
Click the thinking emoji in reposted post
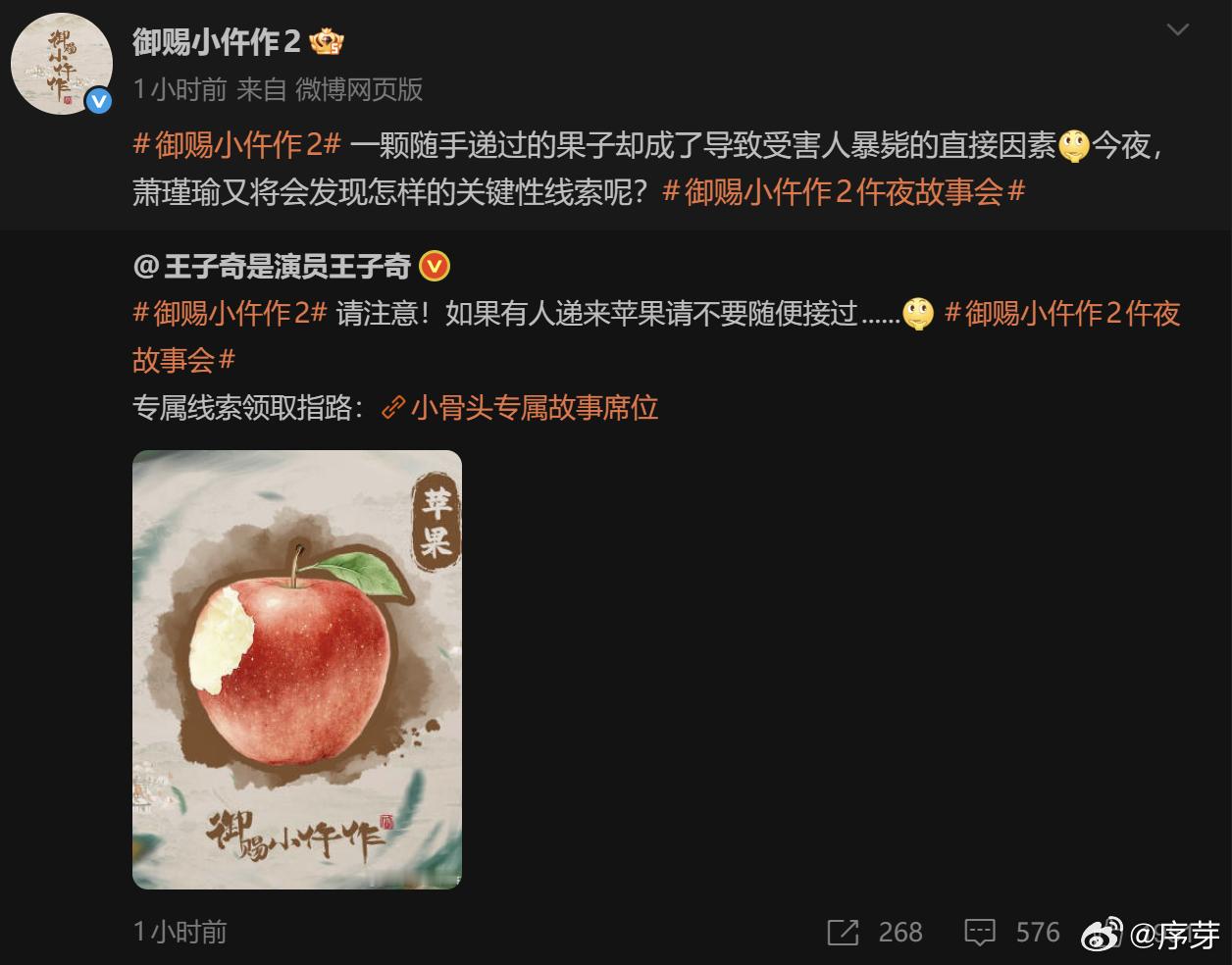tap(918, 314)
